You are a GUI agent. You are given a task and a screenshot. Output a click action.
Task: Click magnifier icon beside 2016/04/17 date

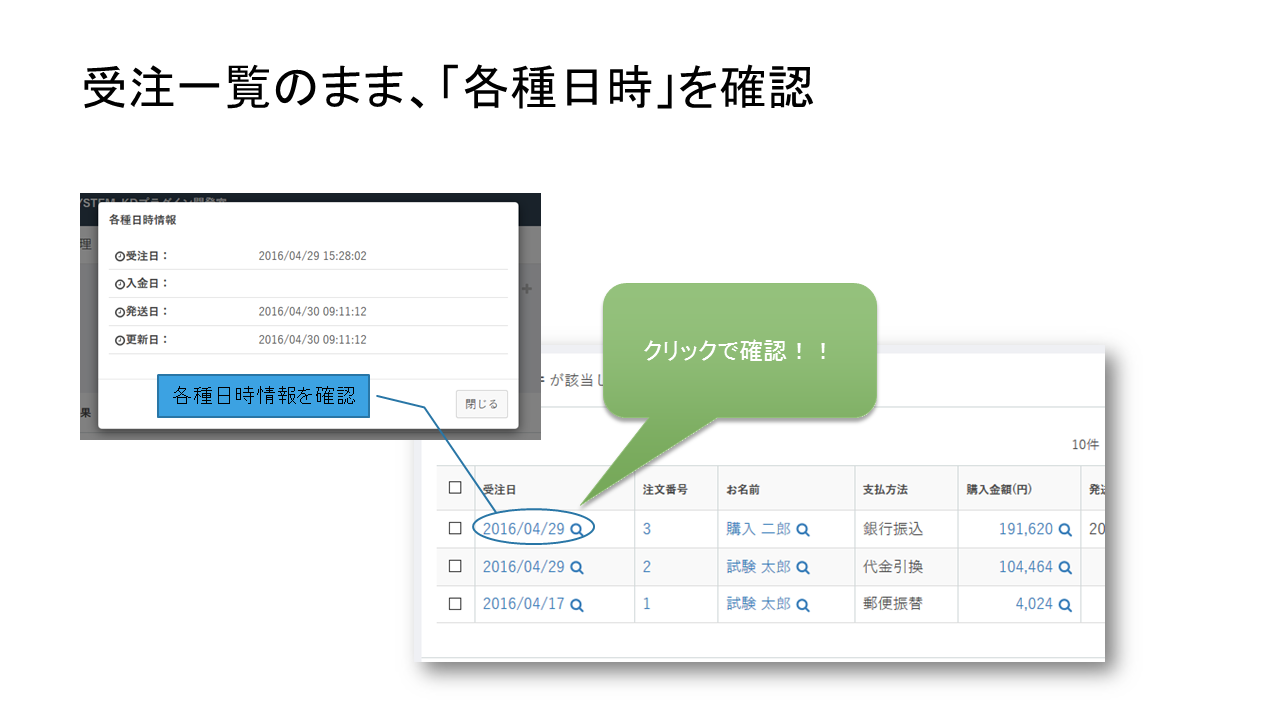[576, 605]
